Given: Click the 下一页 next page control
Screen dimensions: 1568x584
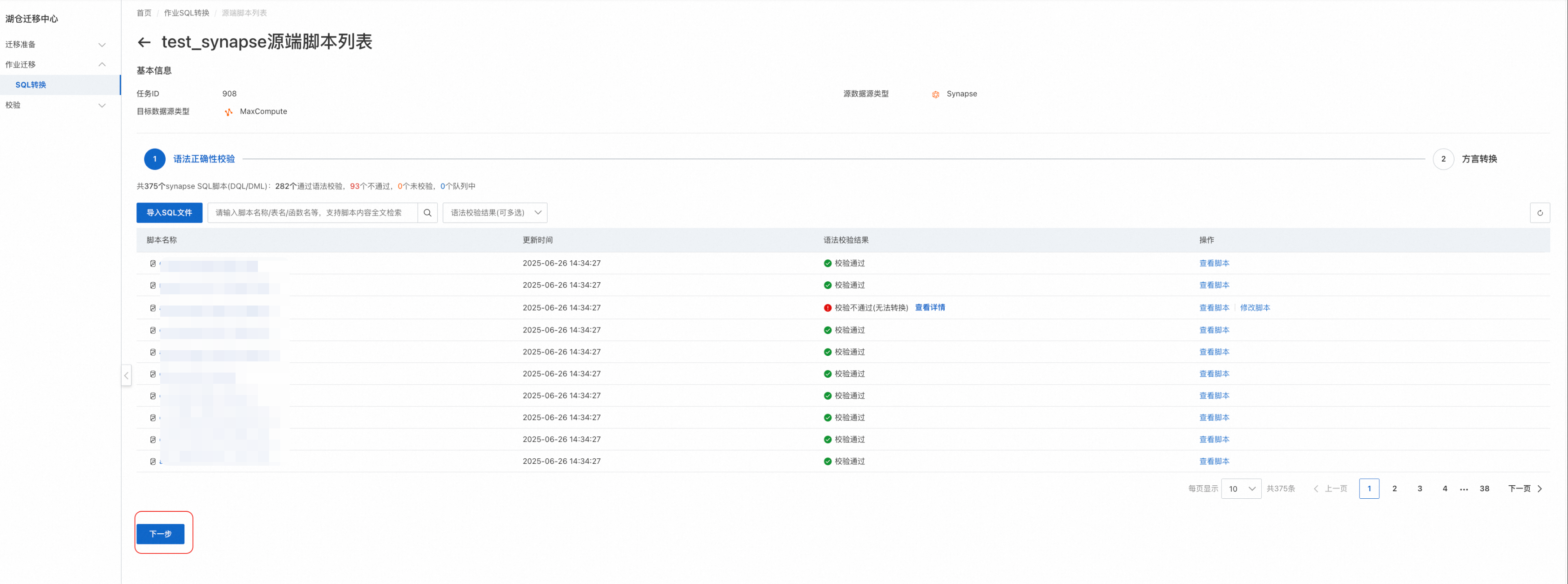Looking at the screenshot, I should point(1525,489).
